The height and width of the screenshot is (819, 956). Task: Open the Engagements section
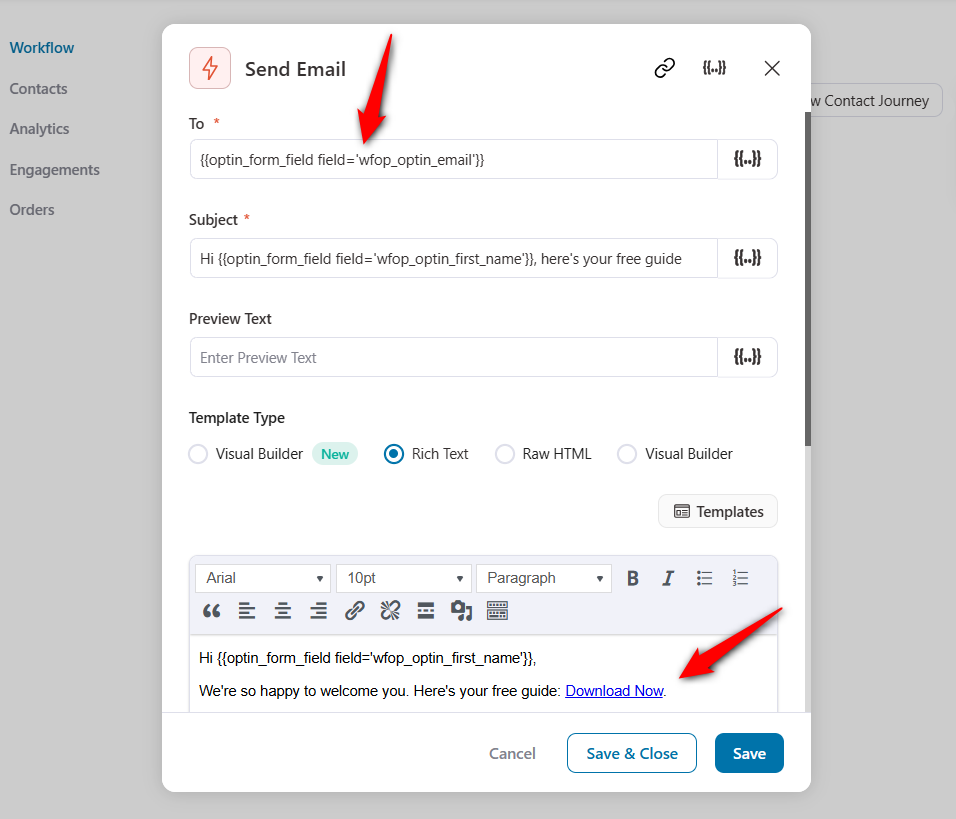click(55, 170)
